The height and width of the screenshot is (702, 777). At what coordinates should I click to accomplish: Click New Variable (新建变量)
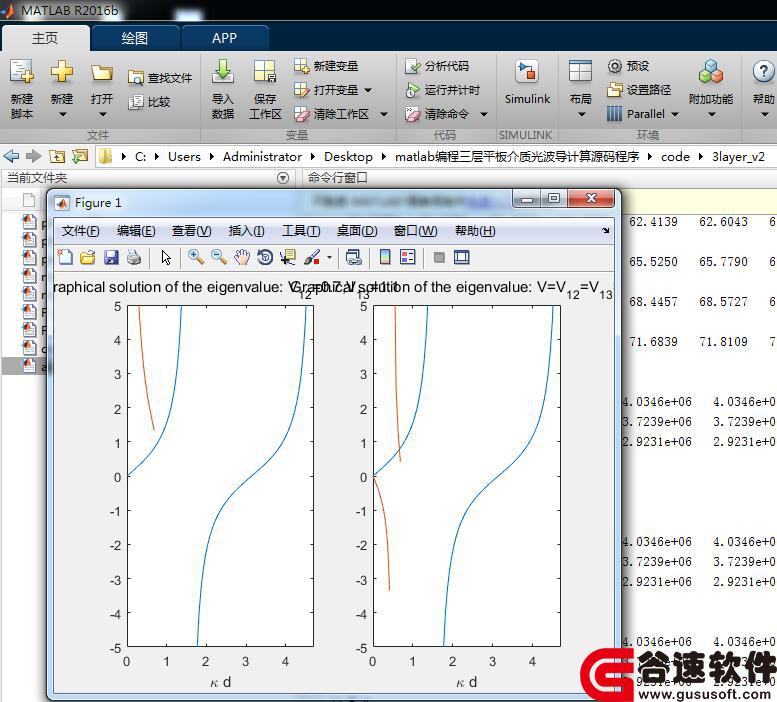(x=326, y=66)
